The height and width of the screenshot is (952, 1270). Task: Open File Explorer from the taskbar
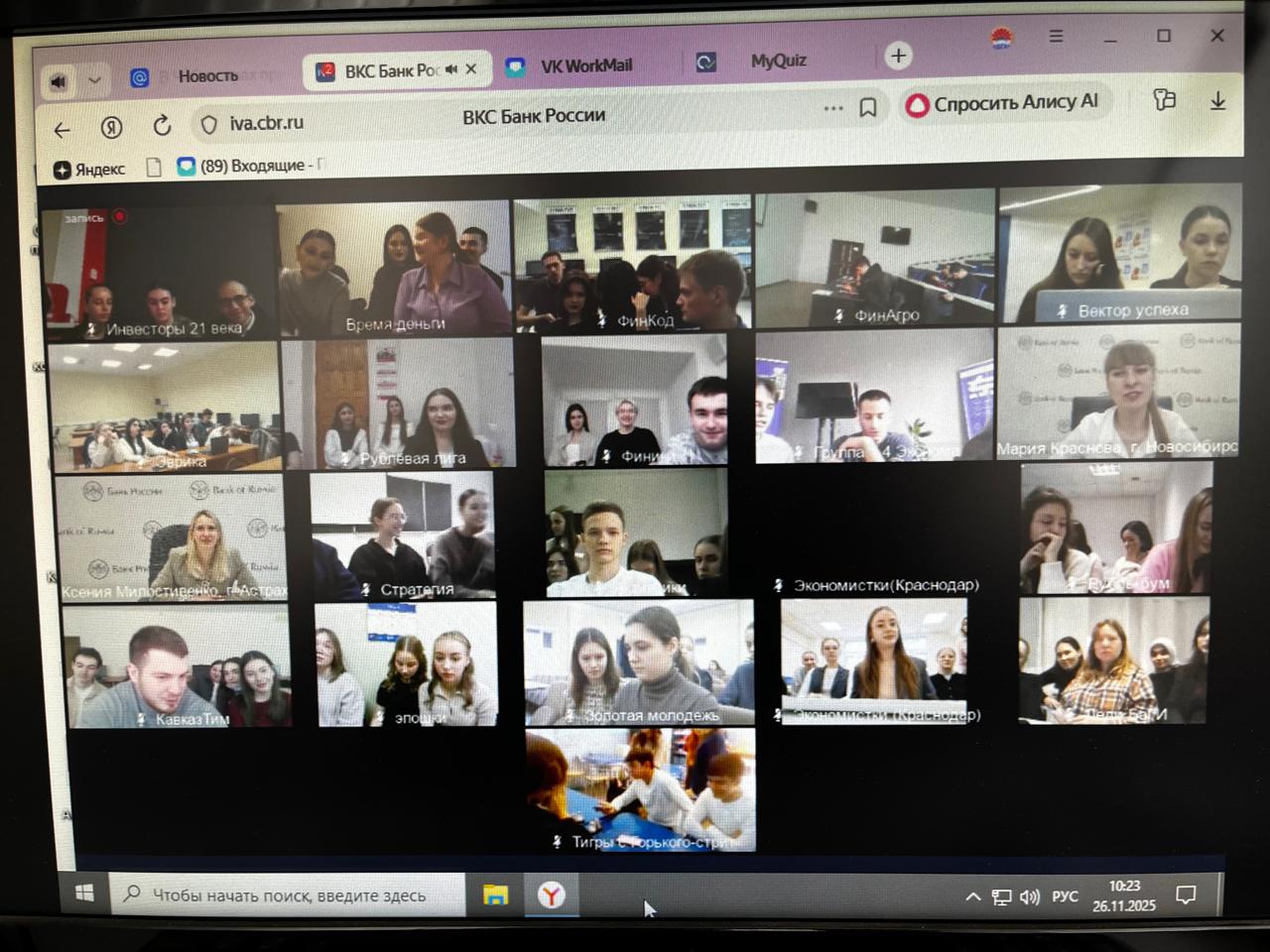[x=495, y=895]
